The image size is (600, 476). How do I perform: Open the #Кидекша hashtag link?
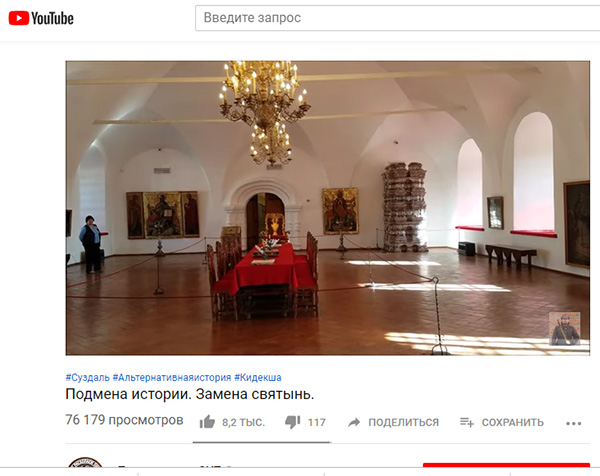258,378
